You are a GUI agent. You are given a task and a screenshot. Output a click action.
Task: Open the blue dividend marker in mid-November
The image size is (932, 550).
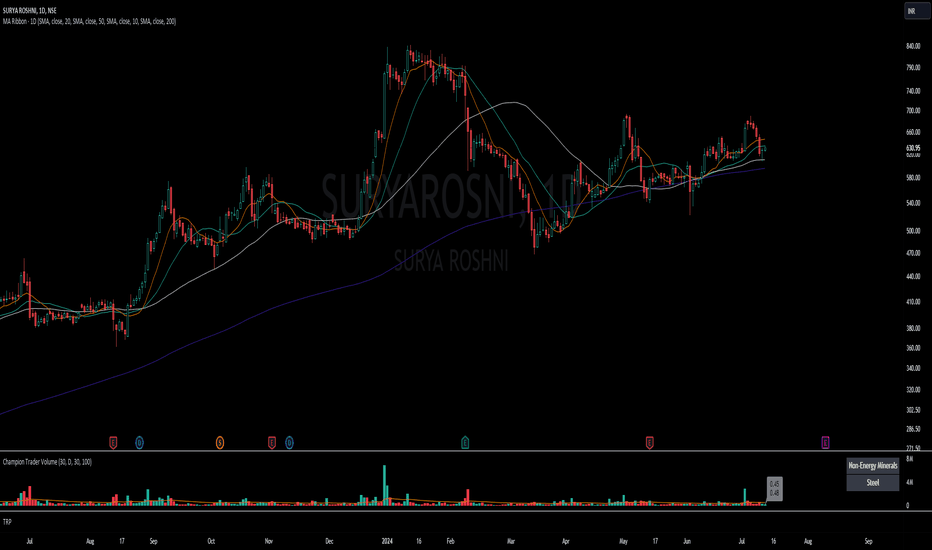pos(289,442)
